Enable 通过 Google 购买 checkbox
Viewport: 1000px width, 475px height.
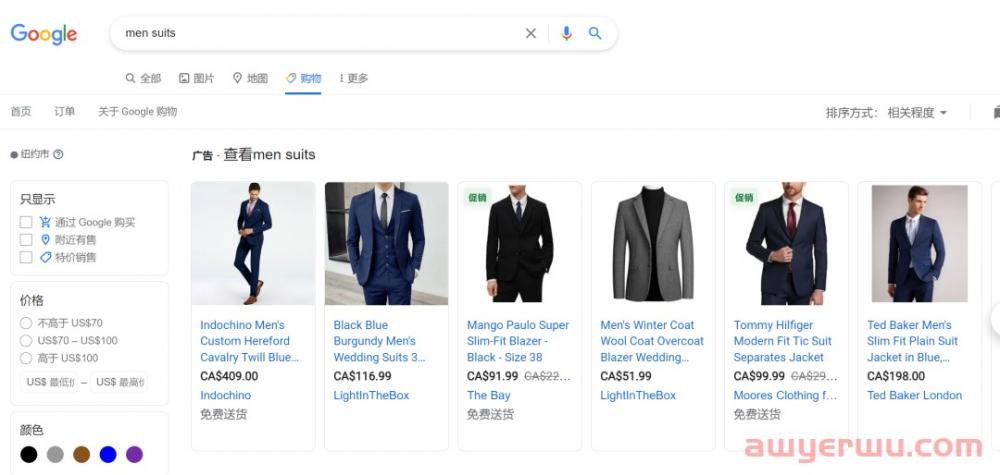point(26,222)
